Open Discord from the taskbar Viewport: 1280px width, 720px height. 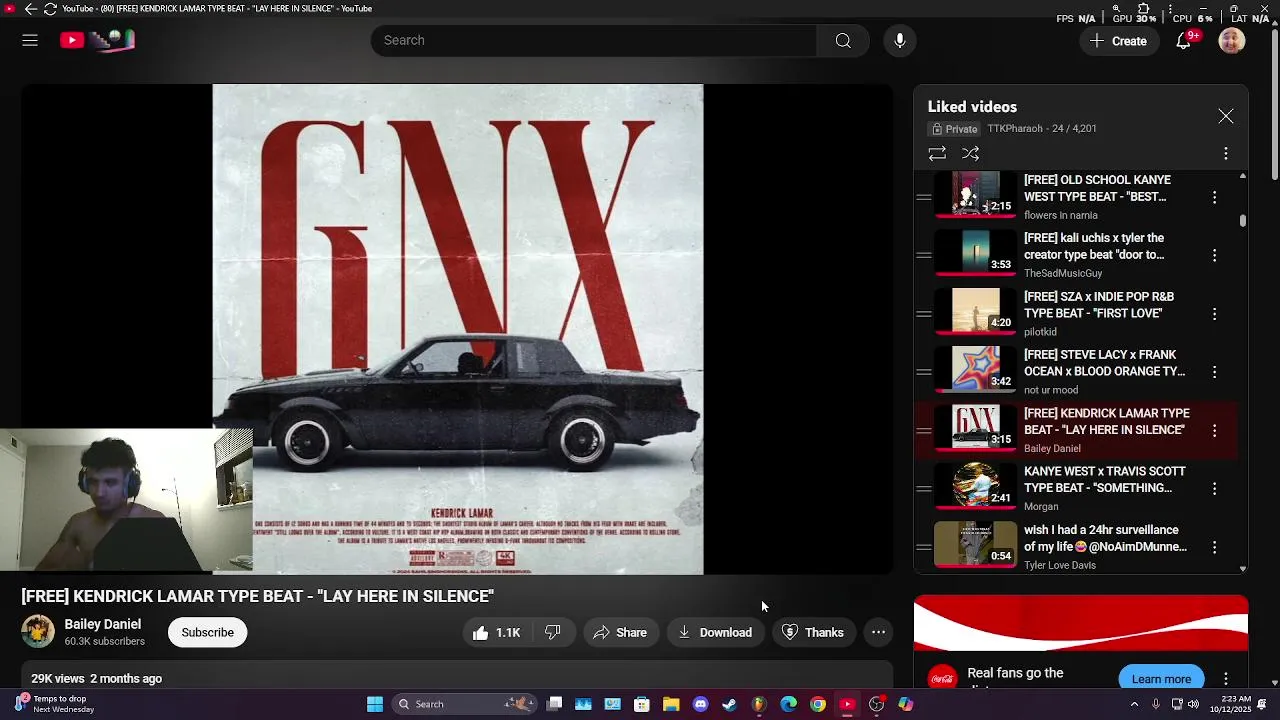pos(701,704)
